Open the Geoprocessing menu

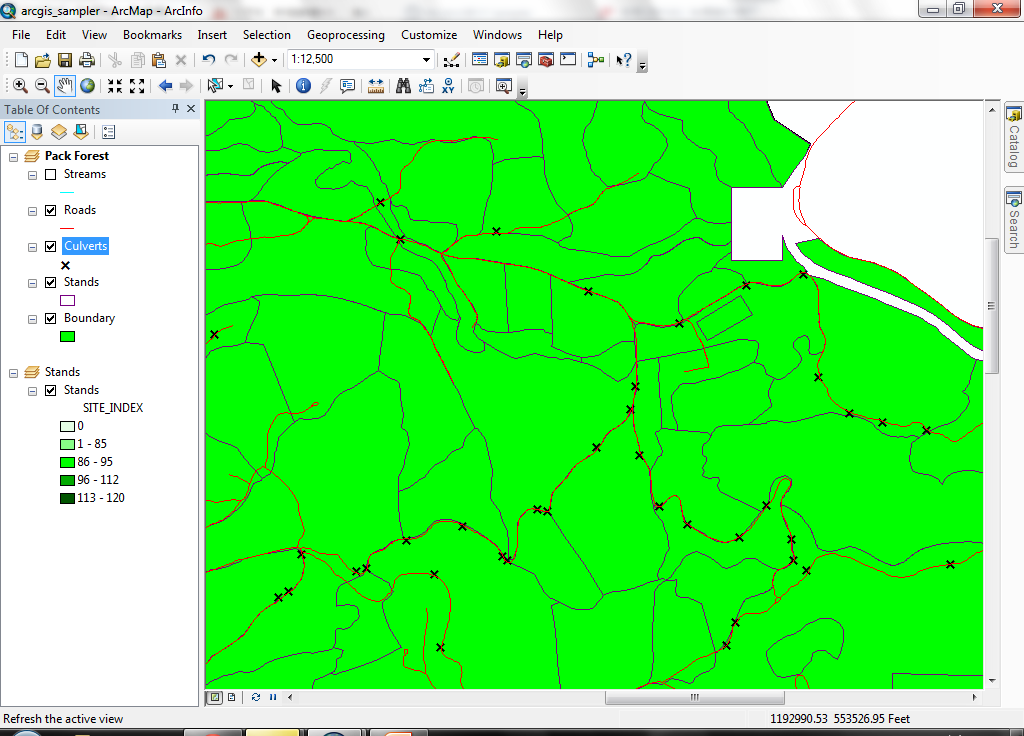click(345, 34)
